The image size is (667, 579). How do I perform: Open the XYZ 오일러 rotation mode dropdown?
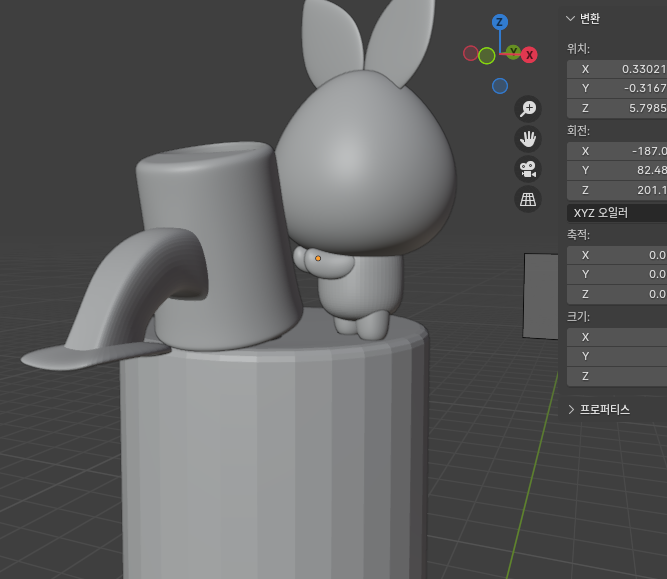click(617, 213)
